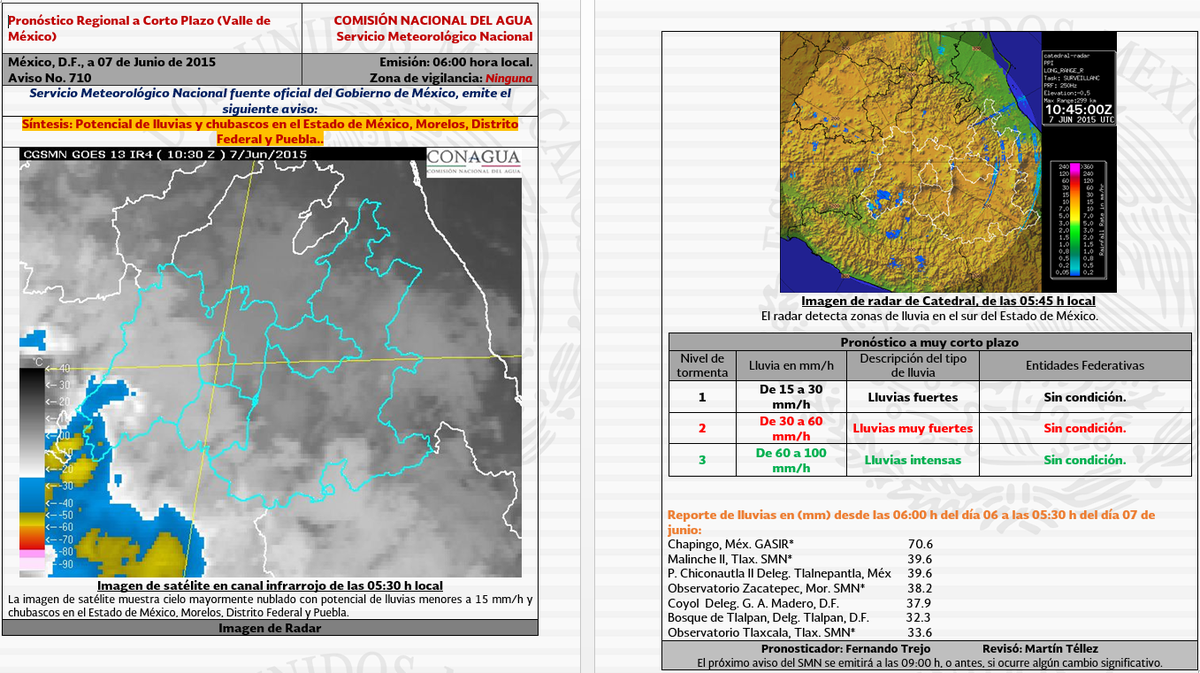Select 'COMISIÓN NACIONAL DEL AGUA' heading

[x=433, y=20]
